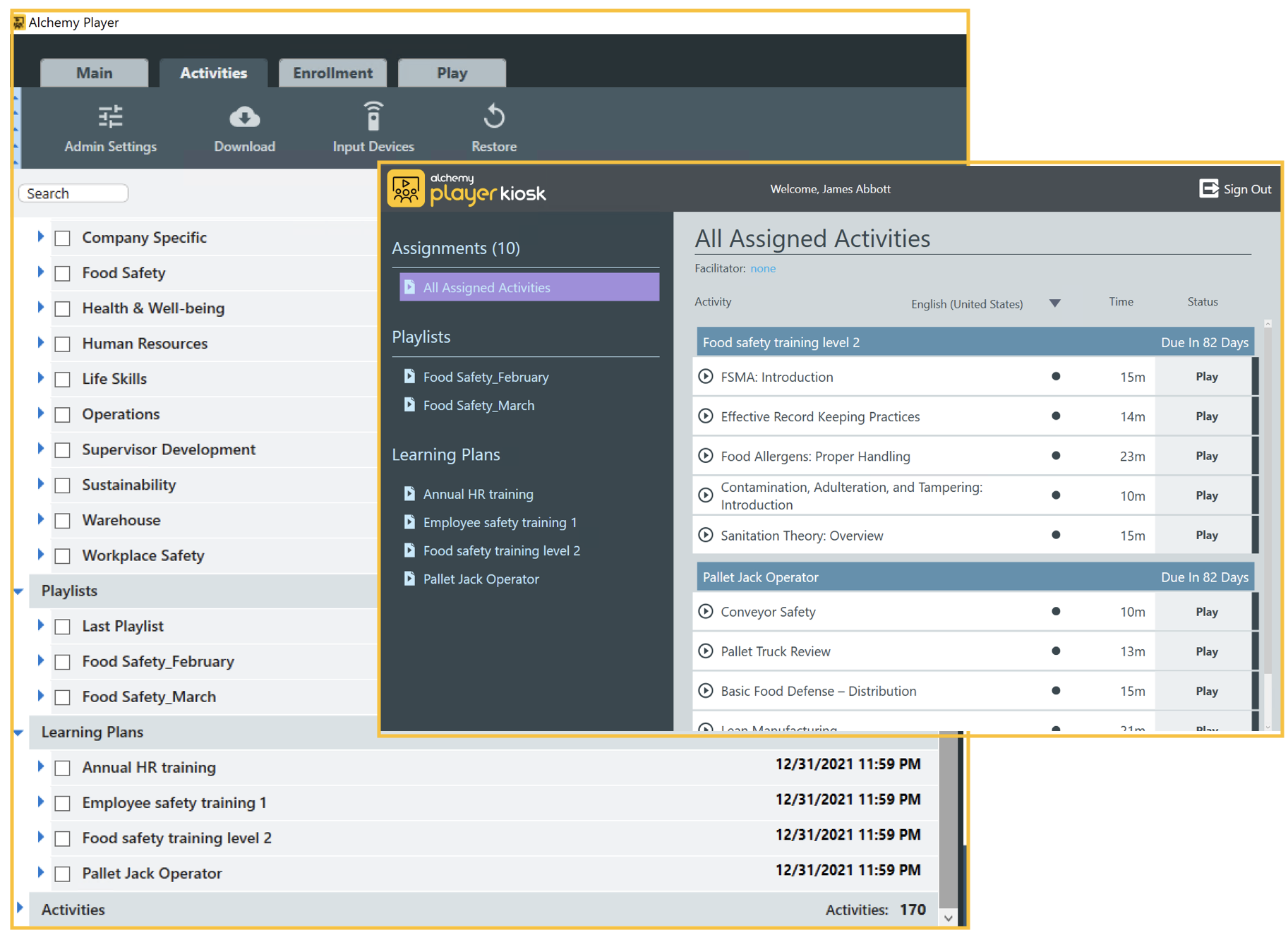Expand the Company Specific tree node
The height and width of the screenshot is (935, 1288).
pos(40,237)
